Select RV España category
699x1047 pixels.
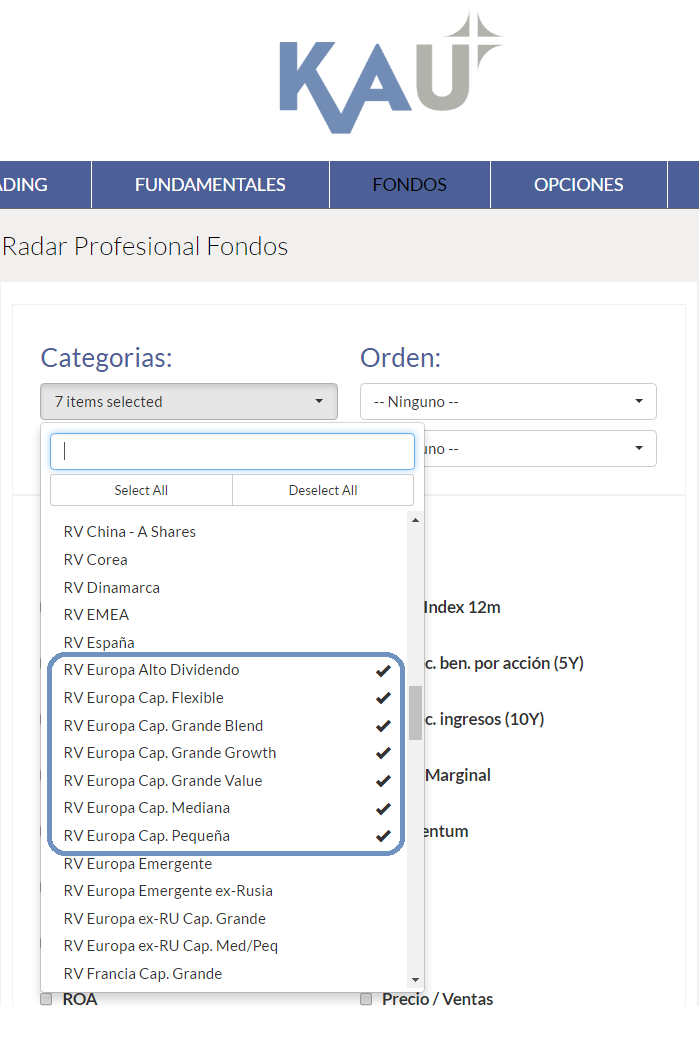[x=224, y=642]
